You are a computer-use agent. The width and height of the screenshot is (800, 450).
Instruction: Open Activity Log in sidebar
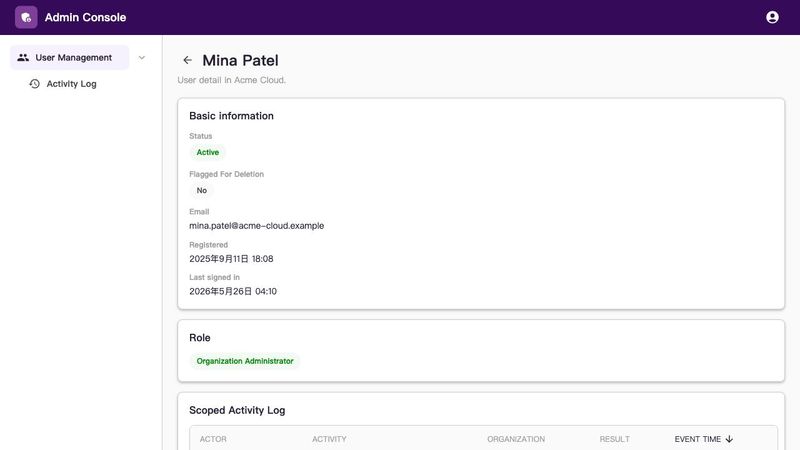tap(71, 84)
